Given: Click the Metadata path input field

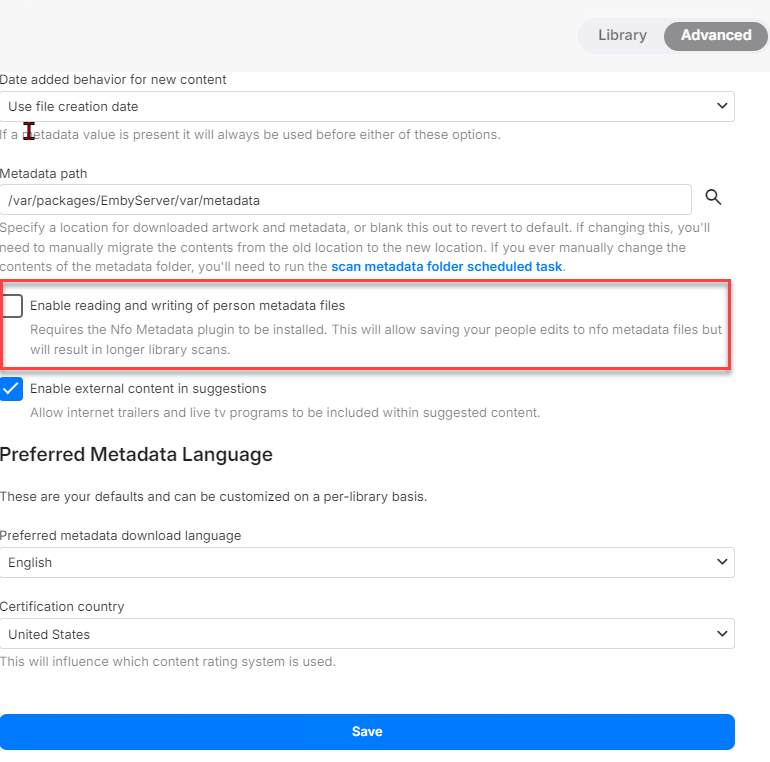Looking at the screenshot, I should [345, 200].
